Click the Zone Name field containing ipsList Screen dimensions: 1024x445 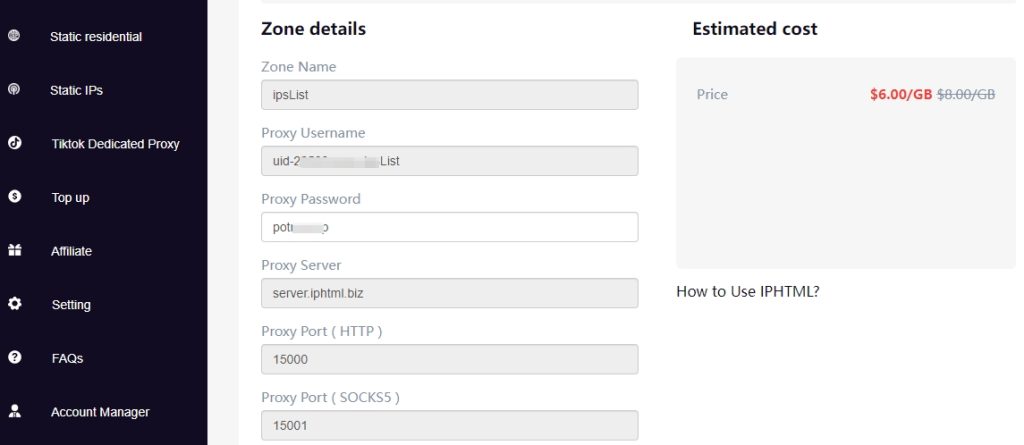[x=449, y=95]
